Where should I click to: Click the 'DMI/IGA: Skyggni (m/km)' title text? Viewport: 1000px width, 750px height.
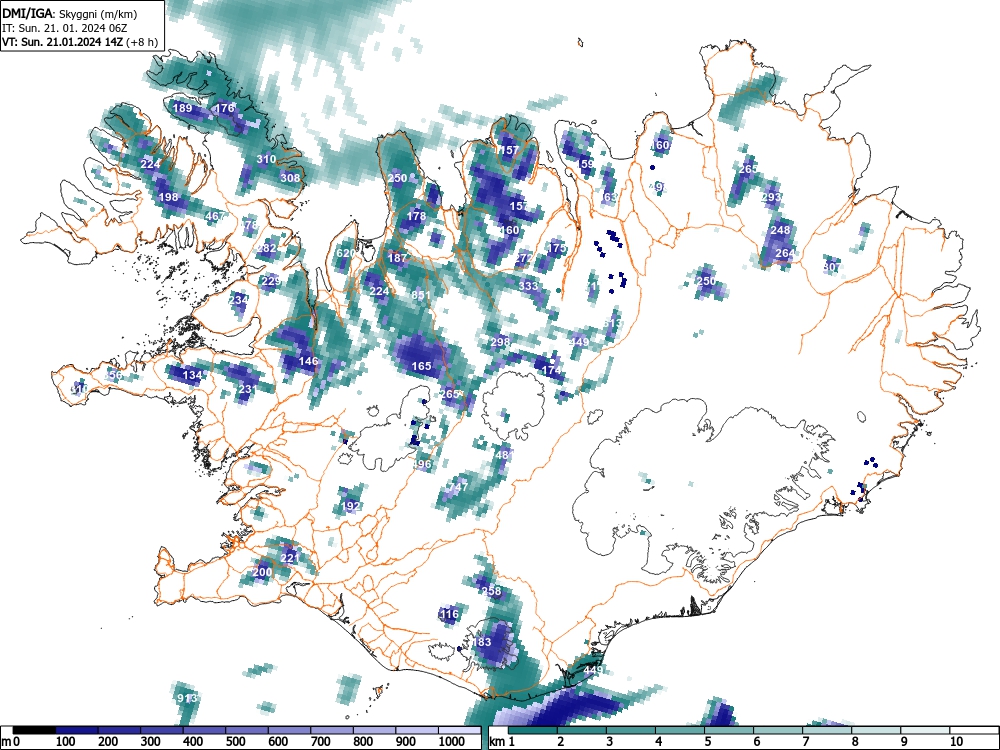coord(70,13)
